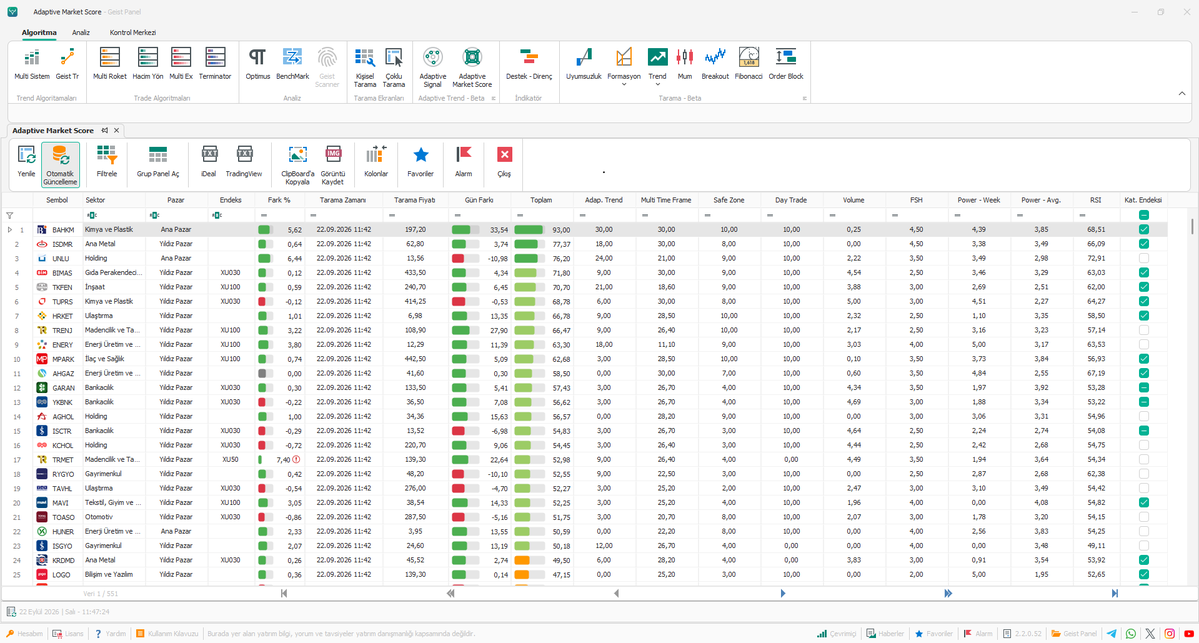Open the Kullanım Kılavuzu guide
This screenshot has width=1199, height=643.
(167, 634)
